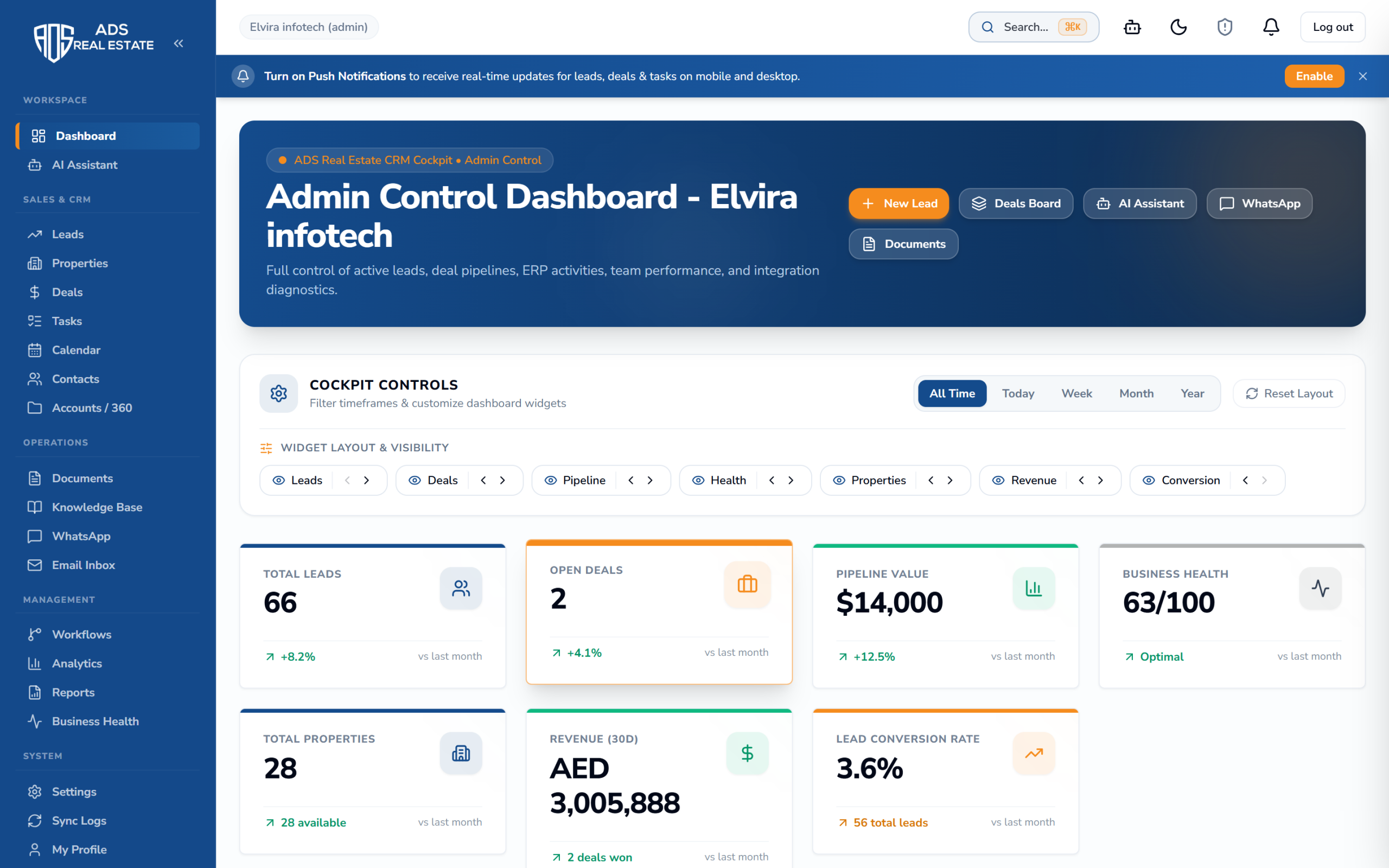
Task: Collapse the sidebar with double-chevron icon
Action: pos(179,43)
